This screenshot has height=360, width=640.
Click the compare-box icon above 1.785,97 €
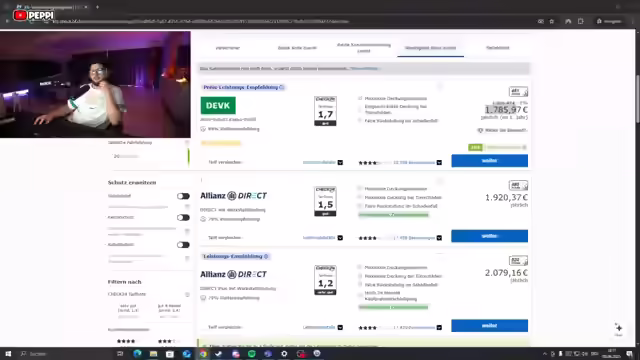click(x=518, y=91)
